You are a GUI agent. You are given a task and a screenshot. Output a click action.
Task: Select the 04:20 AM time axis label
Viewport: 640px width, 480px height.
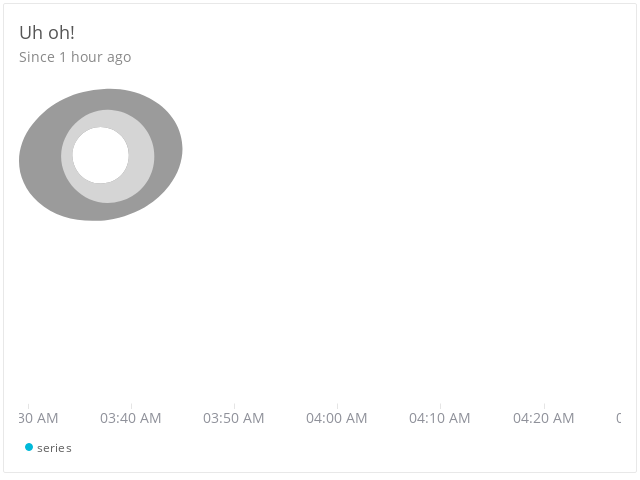(x=543, y=418)
